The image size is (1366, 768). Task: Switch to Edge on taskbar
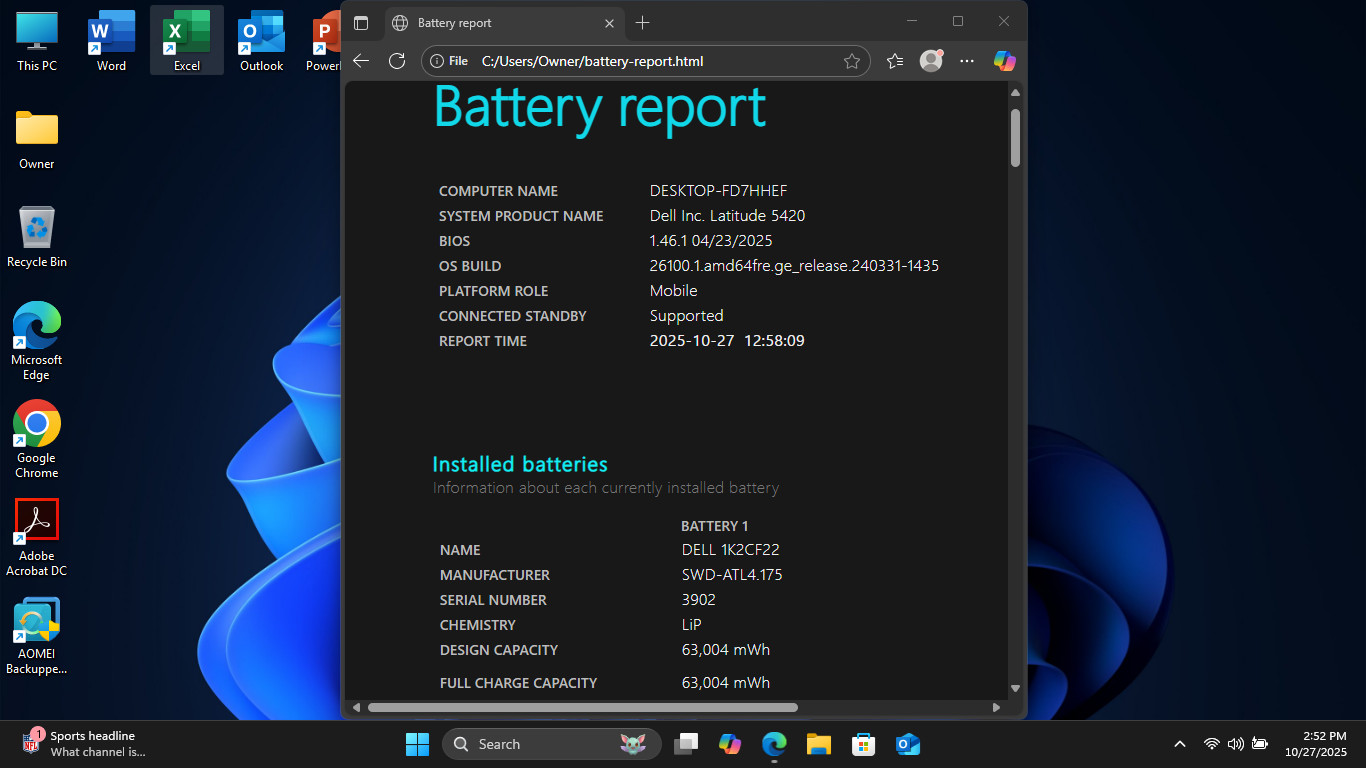[x=774, y=744]
